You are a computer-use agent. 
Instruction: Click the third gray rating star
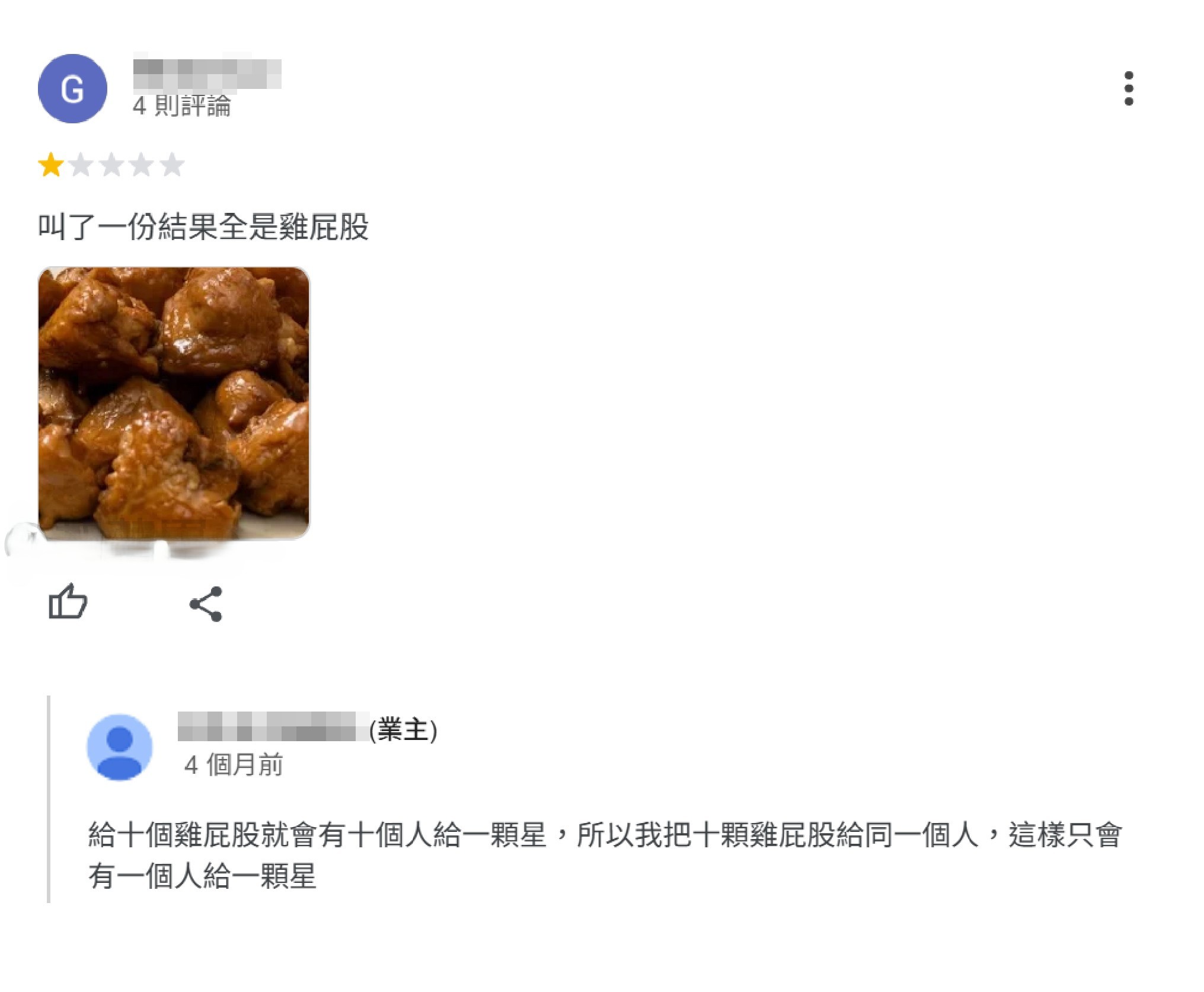point(111,165)
